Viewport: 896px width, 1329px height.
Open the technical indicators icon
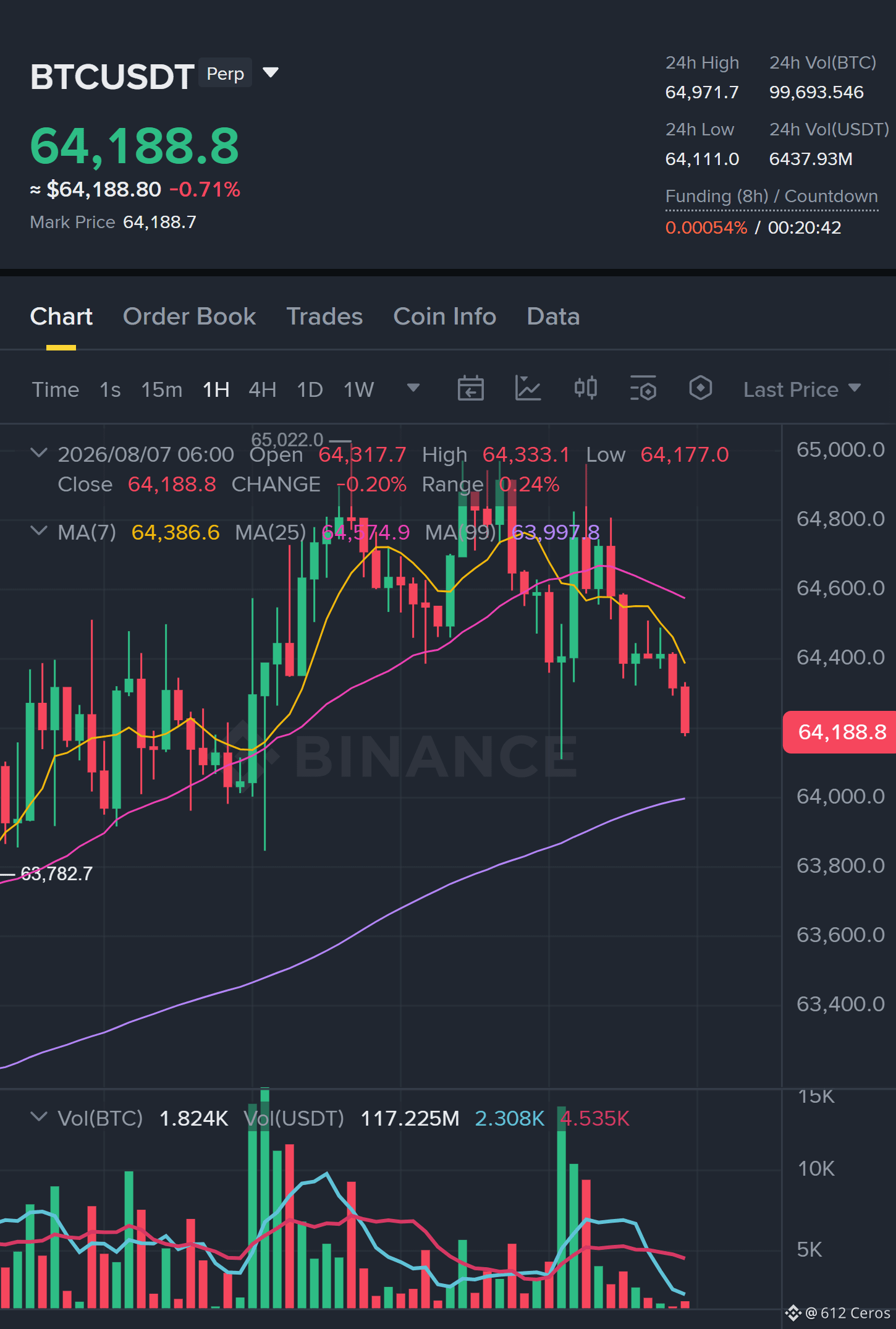point(528,389)
